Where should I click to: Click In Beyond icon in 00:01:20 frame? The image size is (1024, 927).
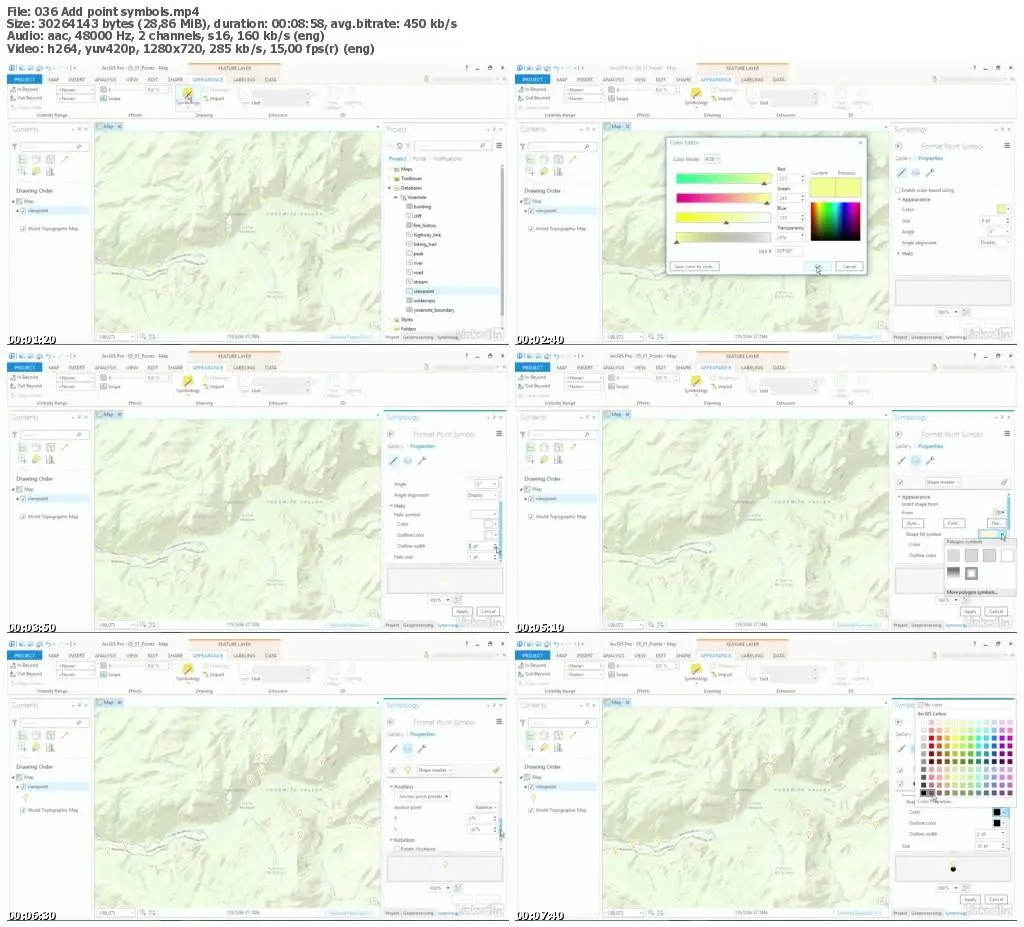tap(12, 89)
